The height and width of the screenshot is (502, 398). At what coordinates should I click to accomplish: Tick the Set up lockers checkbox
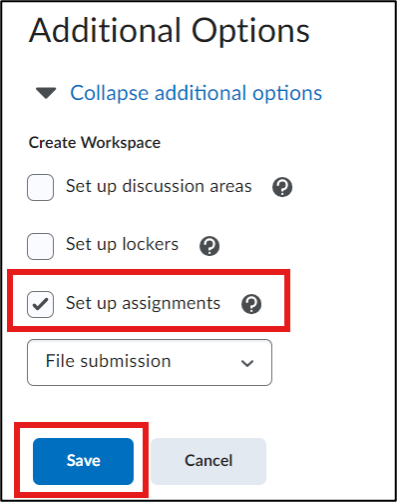40,246
